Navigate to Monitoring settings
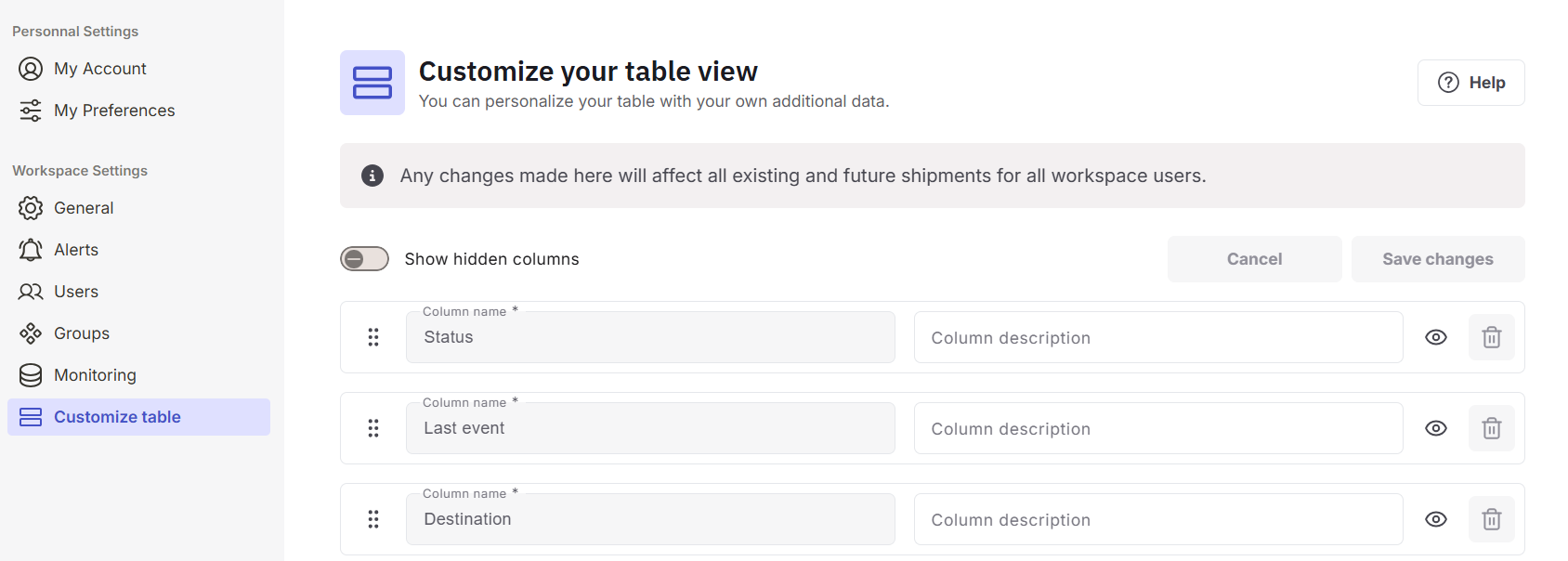 94,375
